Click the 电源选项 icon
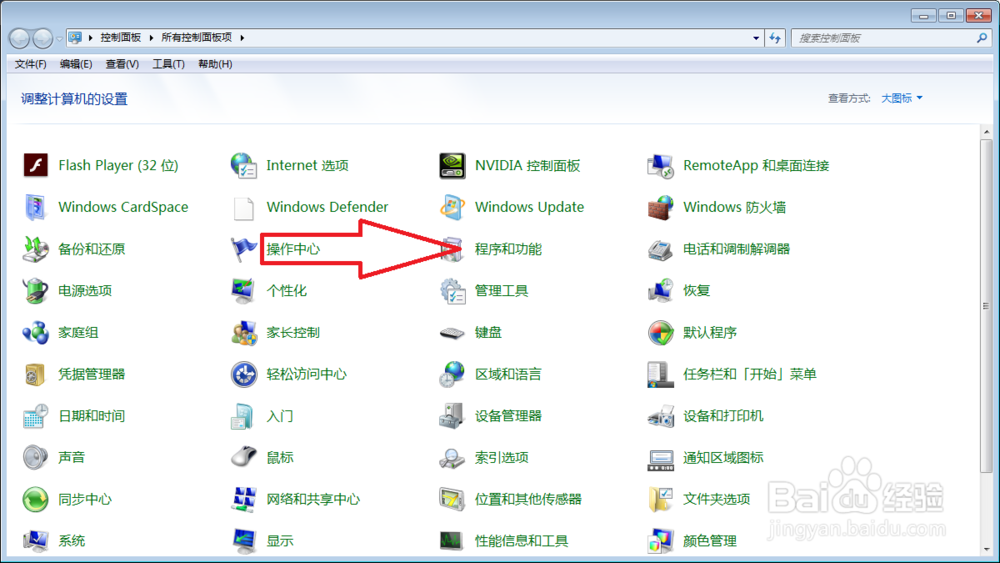 pyautogui.click(x=36, y=291)
